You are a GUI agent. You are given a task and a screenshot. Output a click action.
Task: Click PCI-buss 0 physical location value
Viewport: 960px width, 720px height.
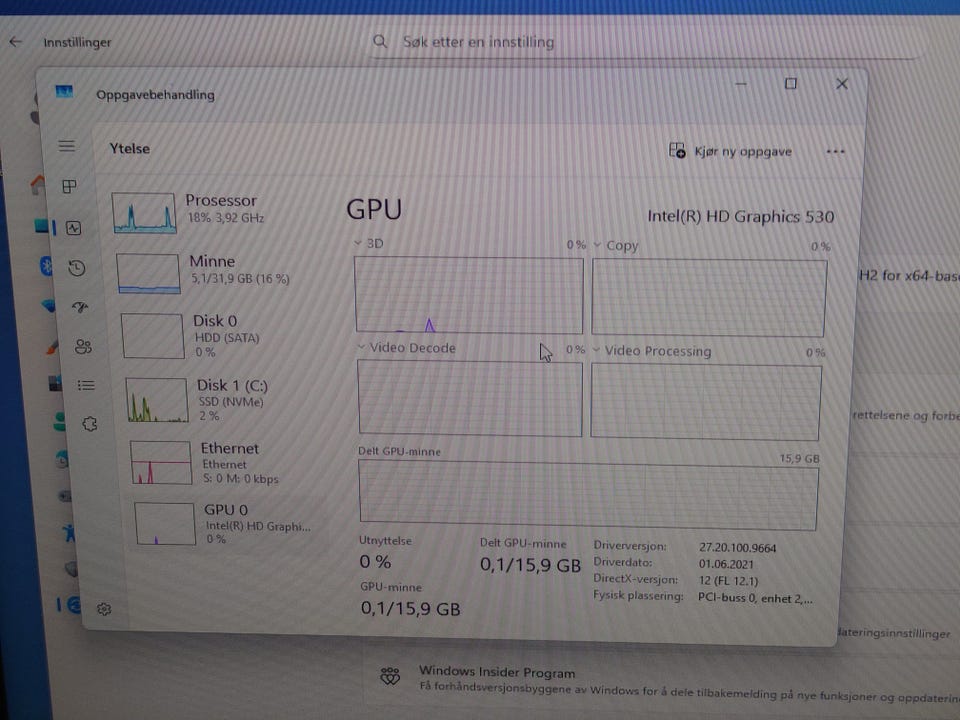[x=756, y=598]
